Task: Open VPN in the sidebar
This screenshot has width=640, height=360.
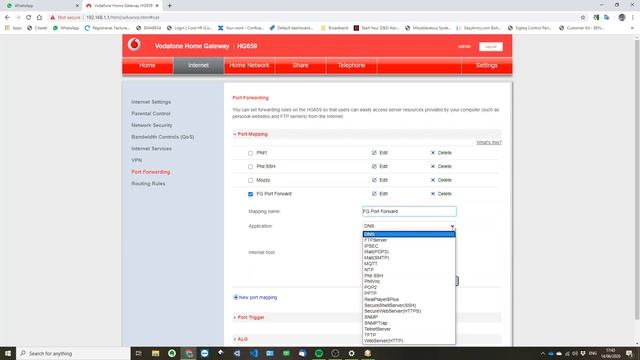Action: (x=137, y=160)
